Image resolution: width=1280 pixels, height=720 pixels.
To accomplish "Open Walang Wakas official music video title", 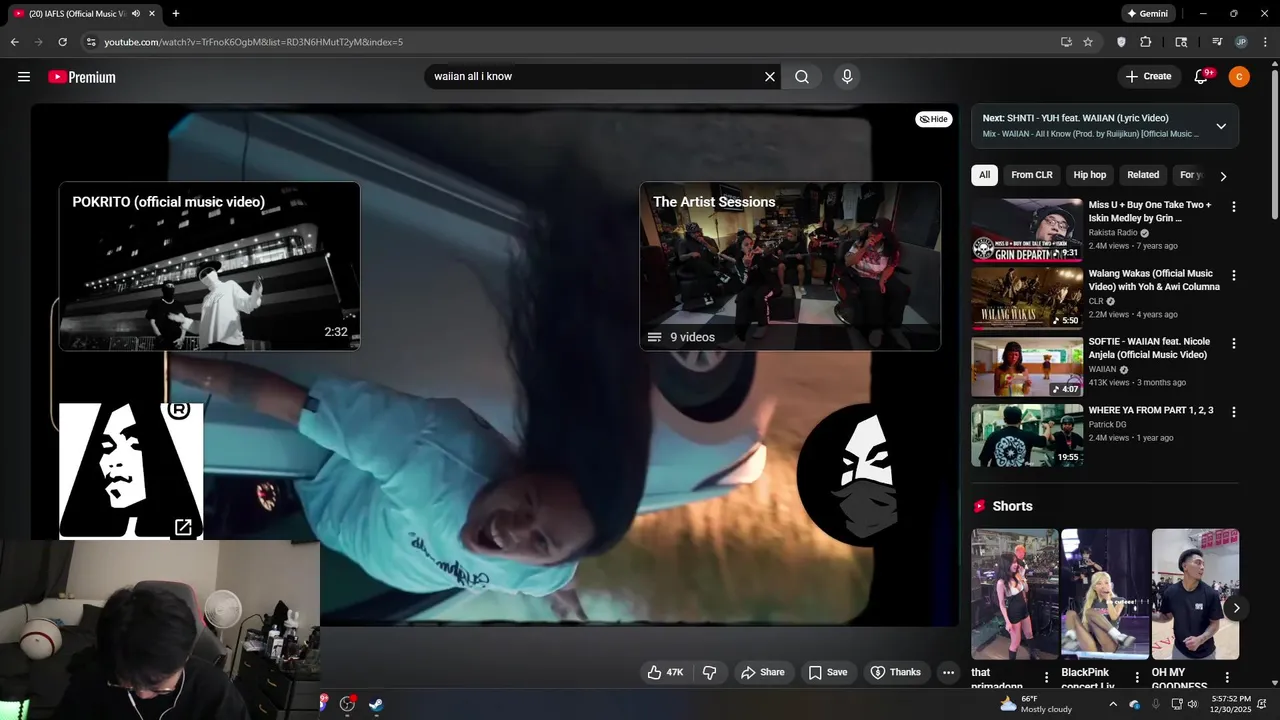I will click(x=1154, y=280).
